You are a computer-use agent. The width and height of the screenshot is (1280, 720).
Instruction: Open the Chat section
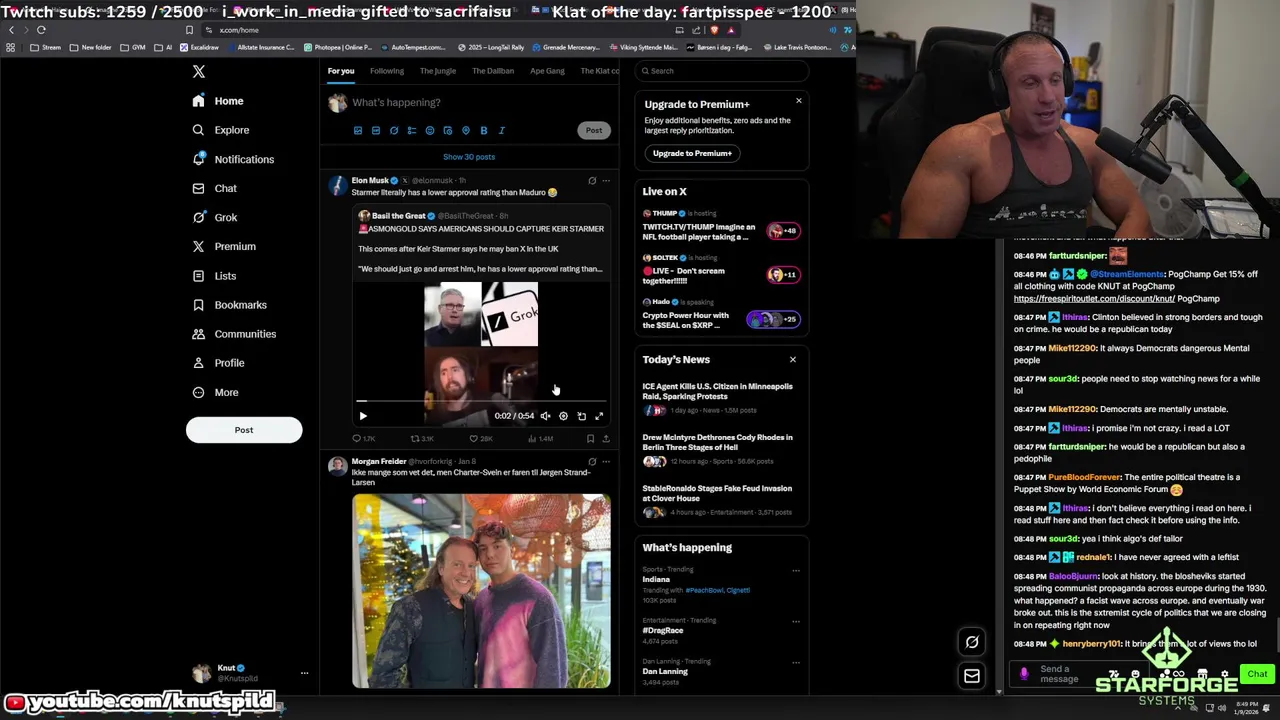[214, 188]
